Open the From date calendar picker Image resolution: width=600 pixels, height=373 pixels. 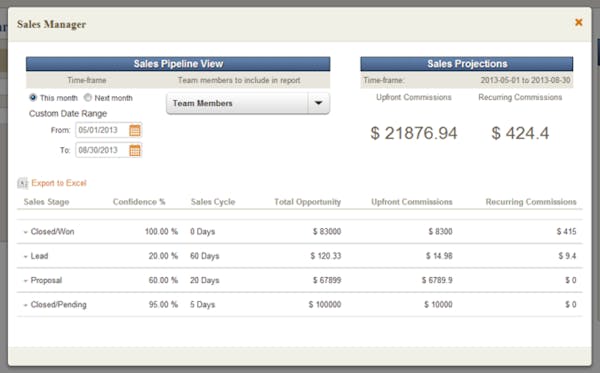point(135,130)
